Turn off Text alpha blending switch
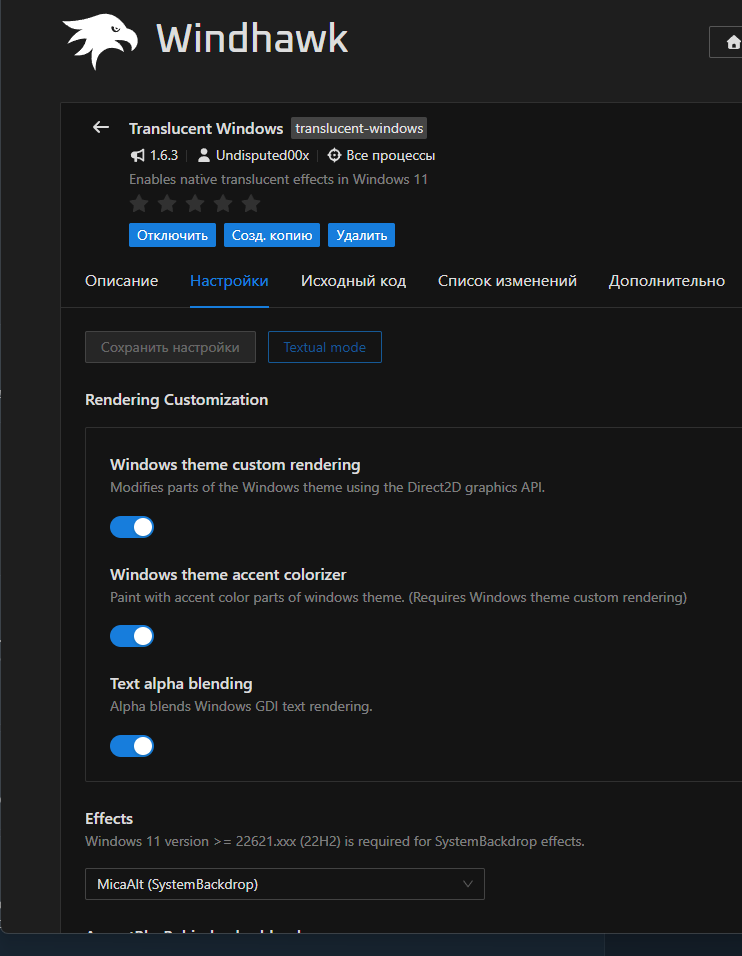Screen dimensions: 742x956 tap(132, 746)
